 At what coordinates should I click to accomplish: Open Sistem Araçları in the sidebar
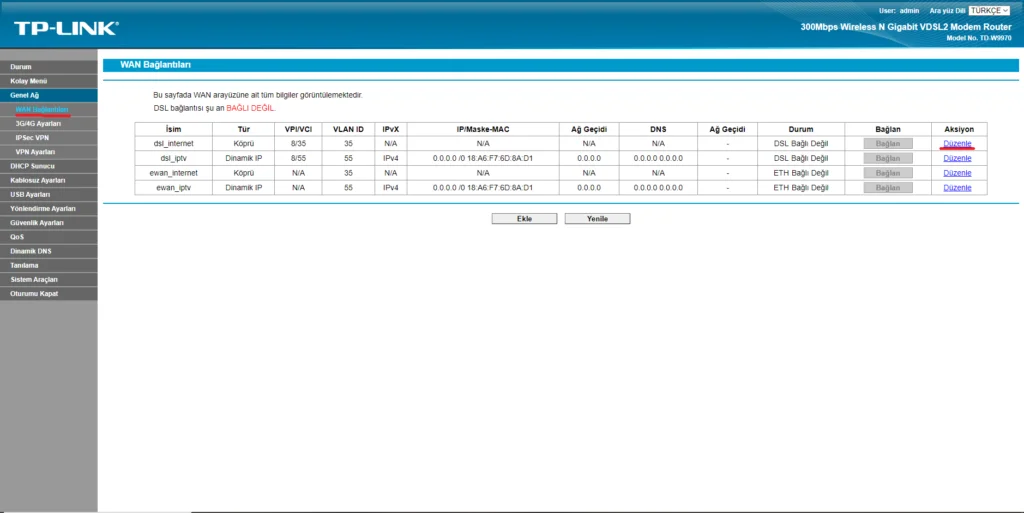point(34,279)
